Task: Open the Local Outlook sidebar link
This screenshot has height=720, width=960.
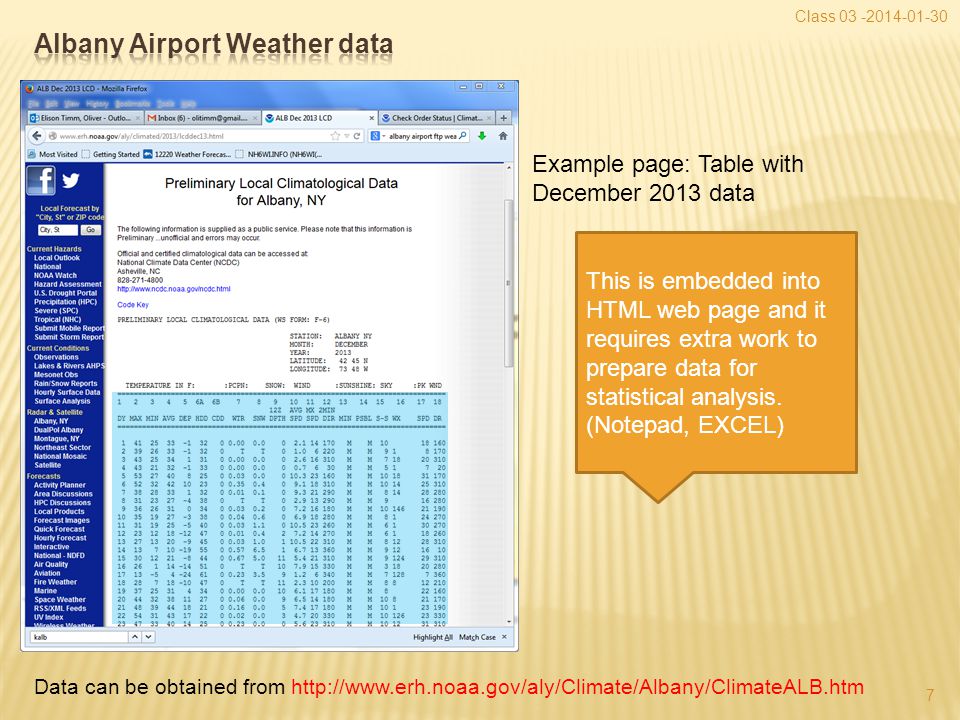Action: click(57, 258)
